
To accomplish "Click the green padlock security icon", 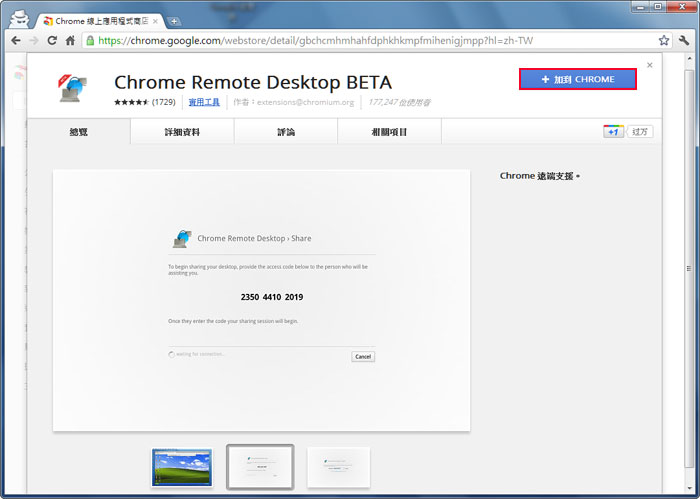I will (90, 41).
